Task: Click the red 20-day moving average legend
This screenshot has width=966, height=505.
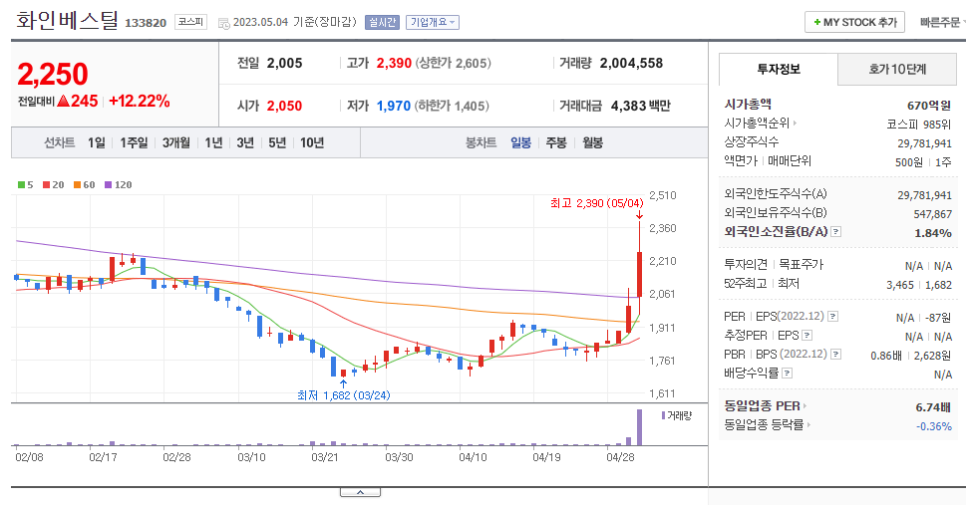Action: click(53, 185)
